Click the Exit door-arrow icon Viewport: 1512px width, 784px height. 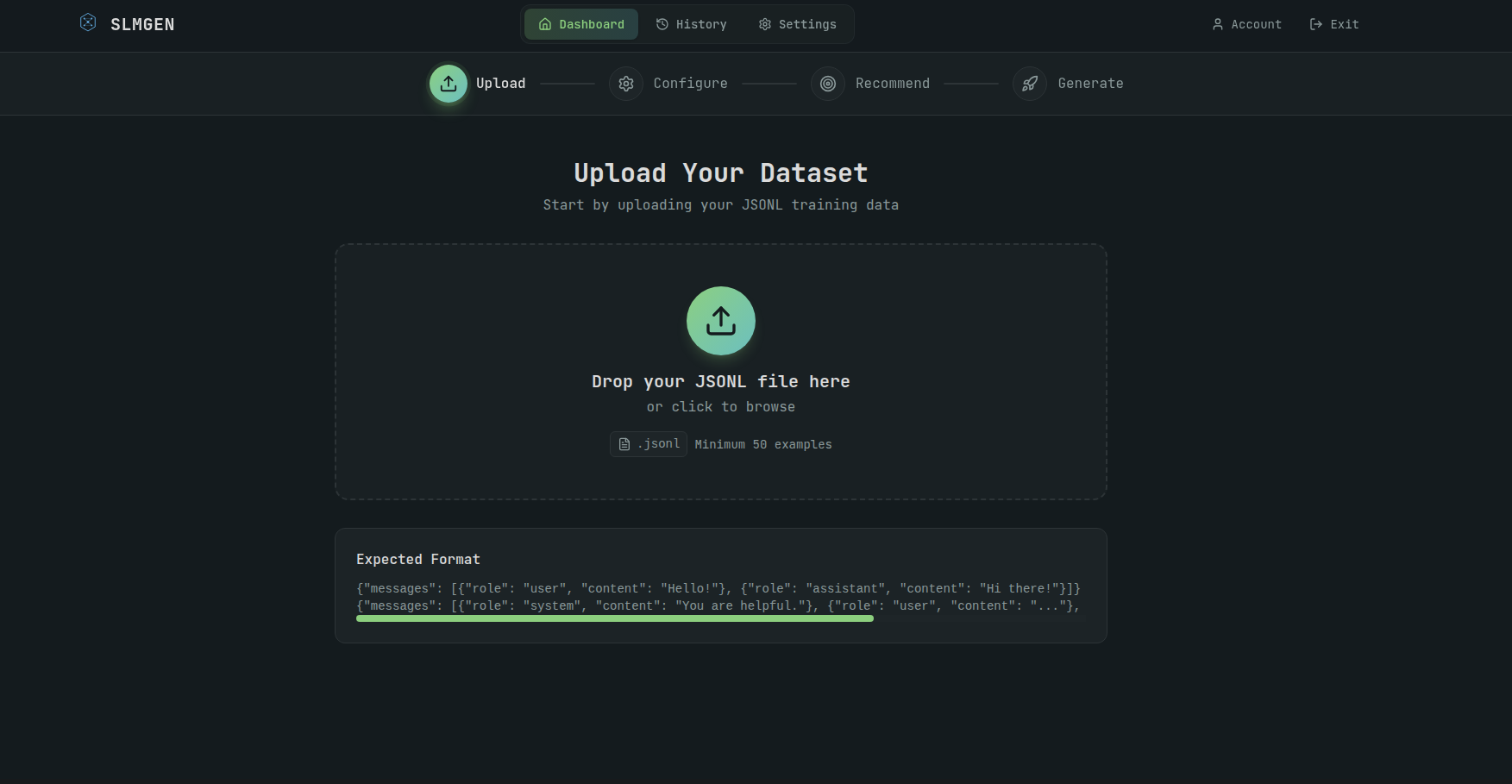[x=1316, y=24]
